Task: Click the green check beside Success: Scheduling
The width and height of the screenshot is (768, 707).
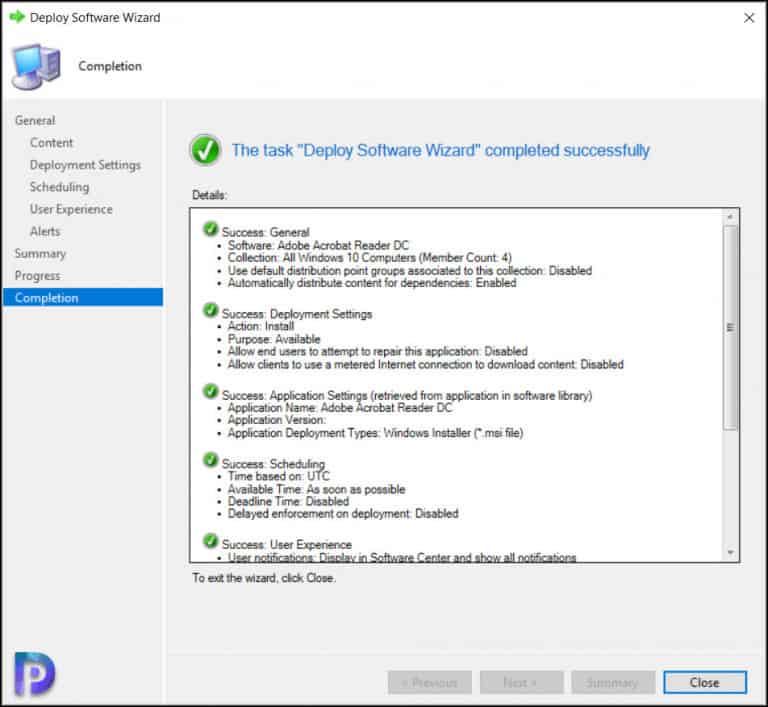Action: click(x=210, y=460)
